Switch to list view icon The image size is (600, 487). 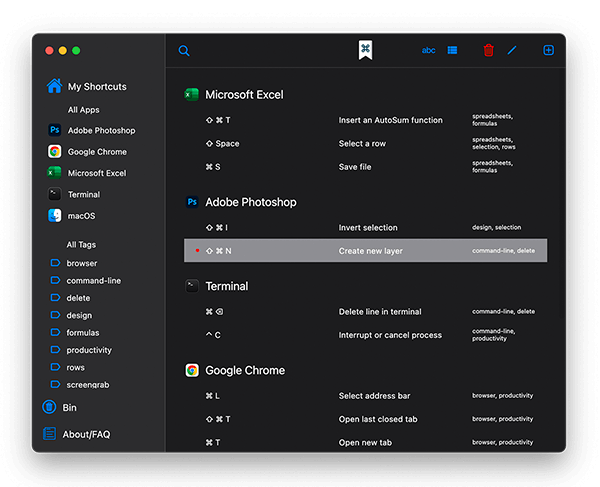(x=452, y=50)
